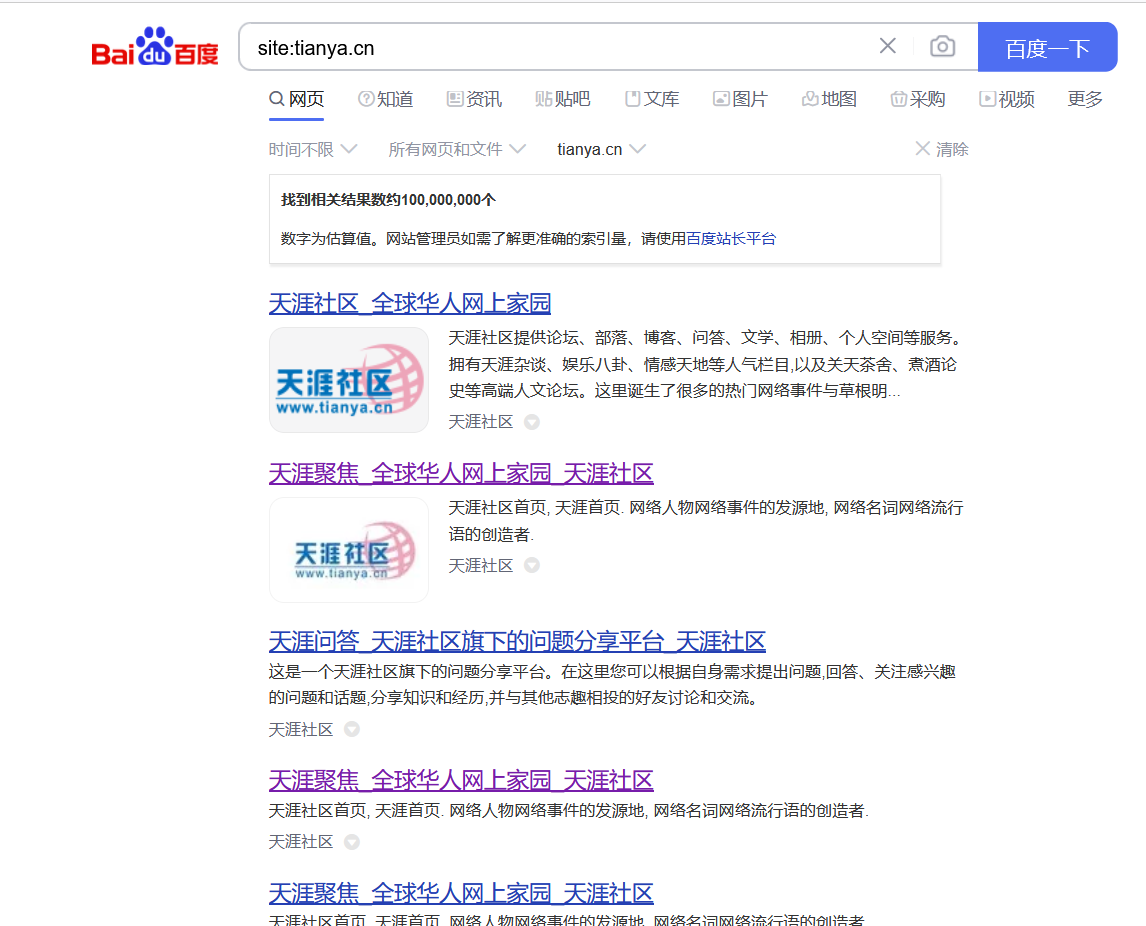1146x926 pixels.
Task: Click the result count text 找到相关结果数约100,000,000个
Action: click(388, 200)
